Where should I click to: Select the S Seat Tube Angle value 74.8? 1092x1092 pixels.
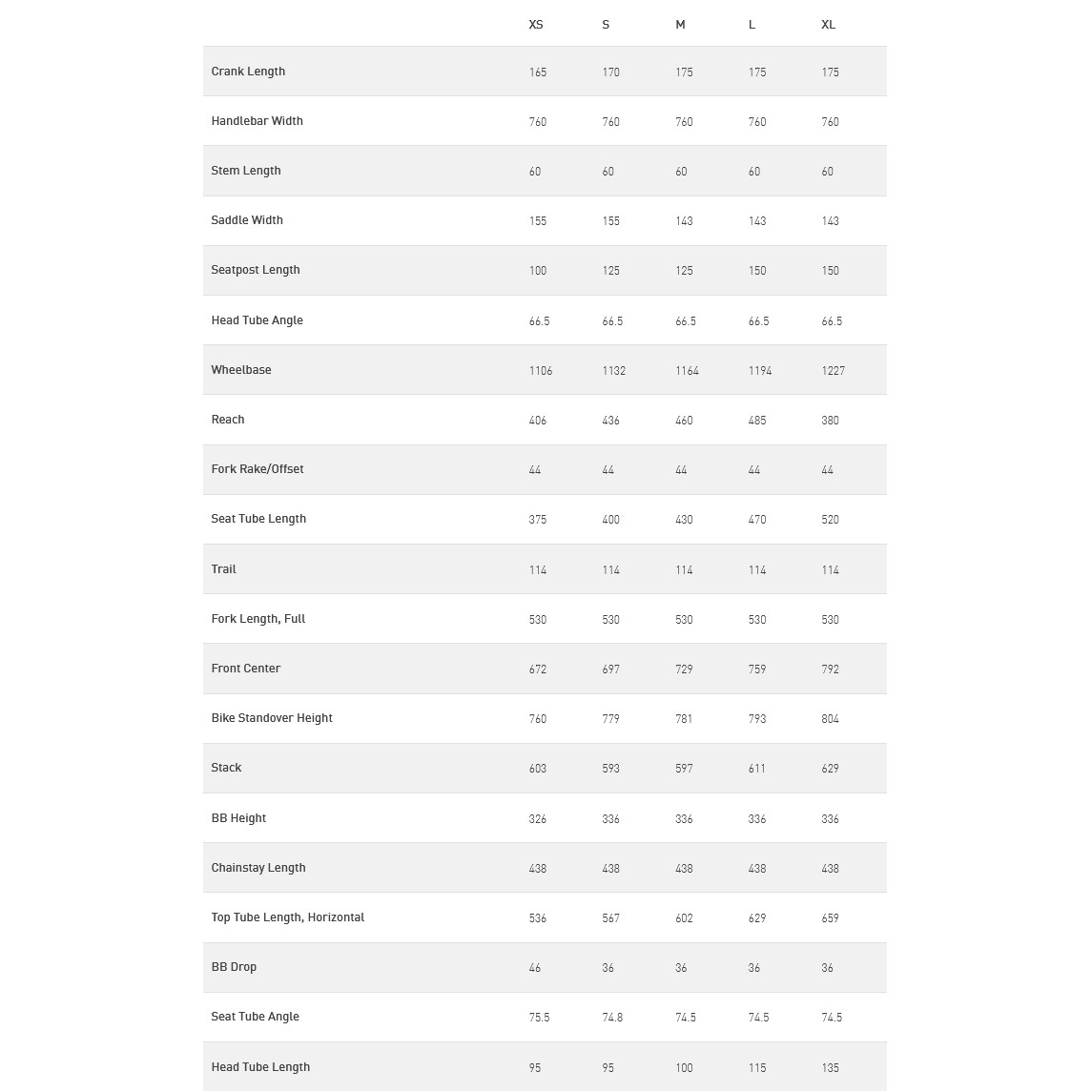pyautogui.click(x=612, y=1018)
